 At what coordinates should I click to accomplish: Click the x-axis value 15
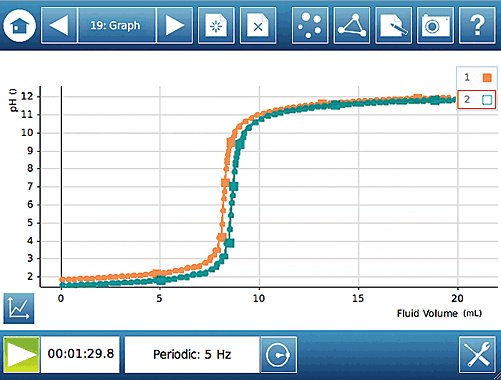pos(358,298)
